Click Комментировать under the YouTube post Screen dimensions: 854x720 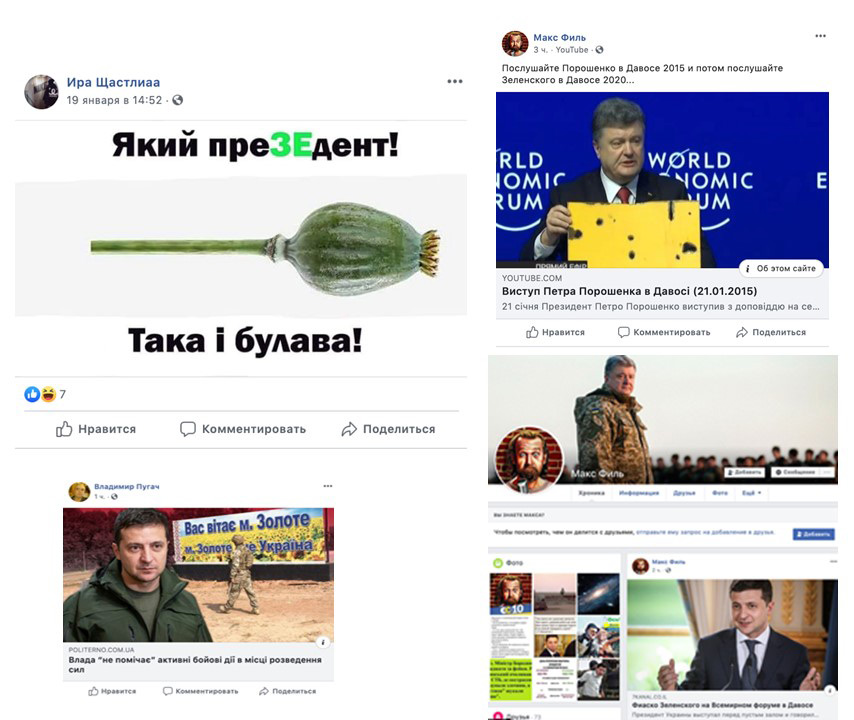point(664,332)
